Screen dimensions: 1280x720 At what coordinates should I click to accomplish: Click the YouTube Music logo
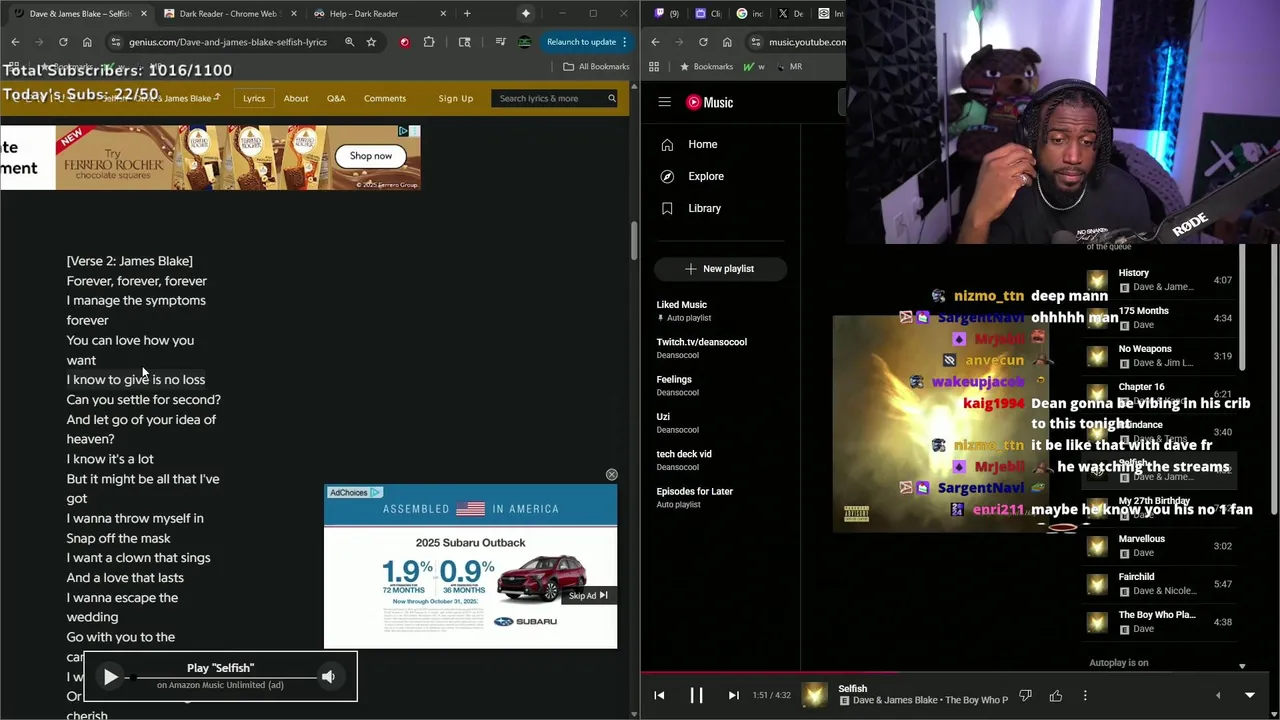click(x=710, y=102)
